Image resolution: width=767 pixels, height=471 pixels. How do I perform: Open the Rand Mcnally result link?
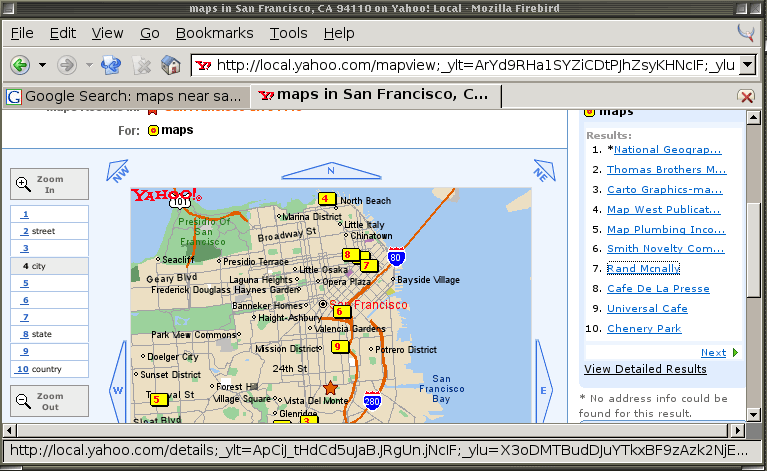click(643, 269)
